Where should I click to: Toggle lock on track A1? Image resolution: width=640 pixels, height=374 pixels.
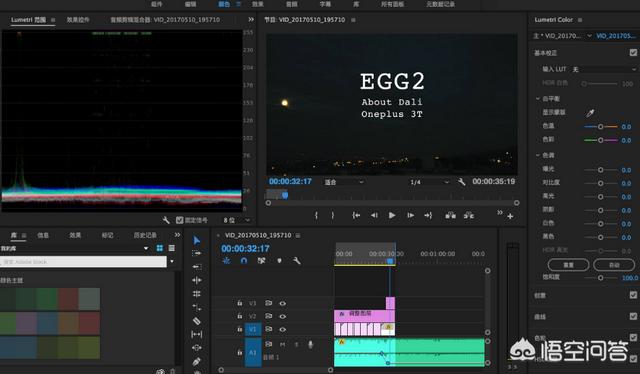click(x=240, y=352)
